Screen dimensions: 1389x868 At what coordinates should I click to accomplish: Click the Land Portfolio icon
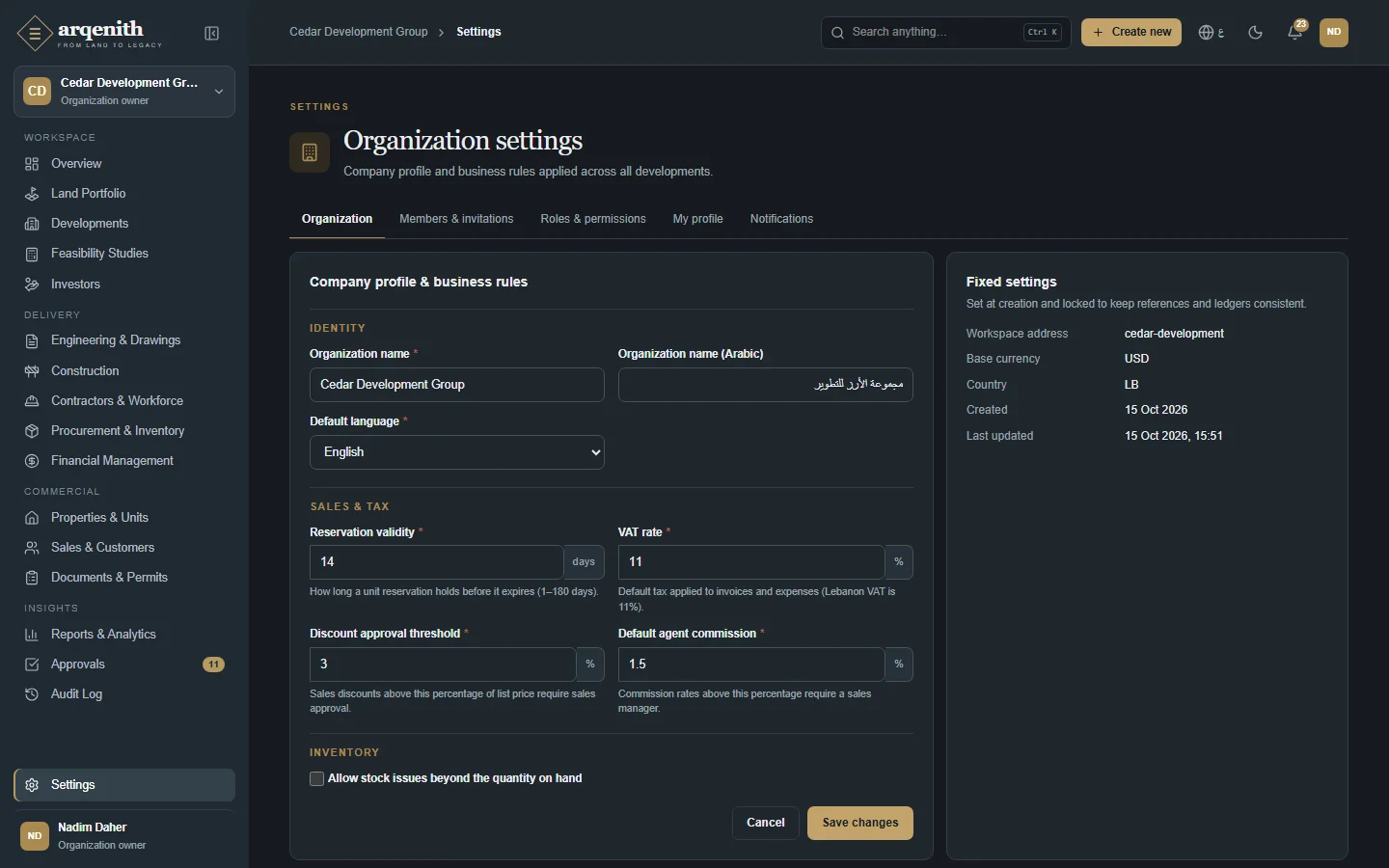tap(32, 194)
